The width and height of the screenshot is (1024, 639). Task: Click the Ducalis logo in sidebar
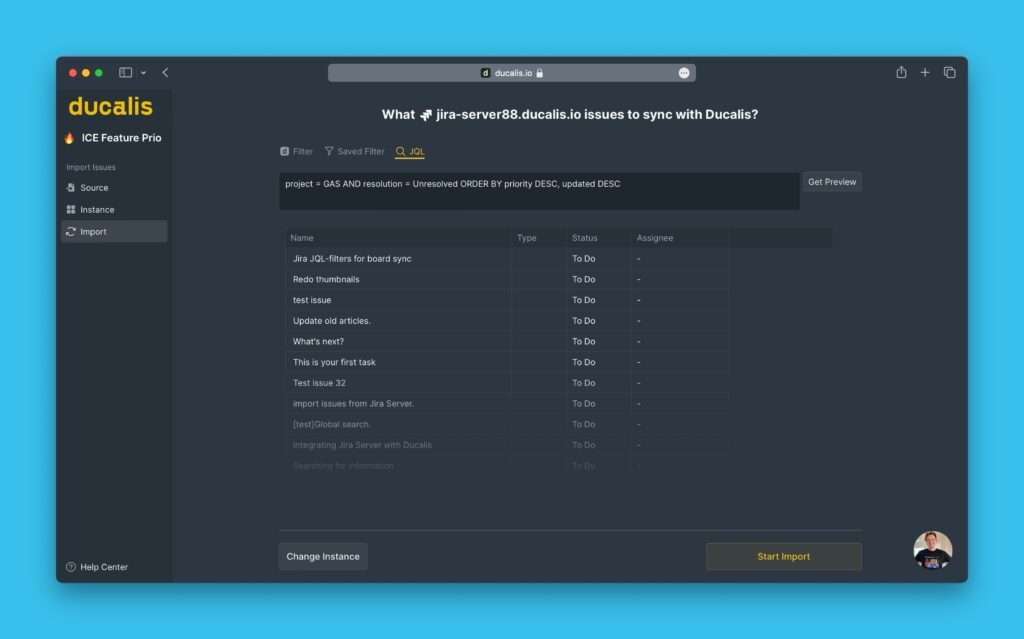click(x=110, y=106)
